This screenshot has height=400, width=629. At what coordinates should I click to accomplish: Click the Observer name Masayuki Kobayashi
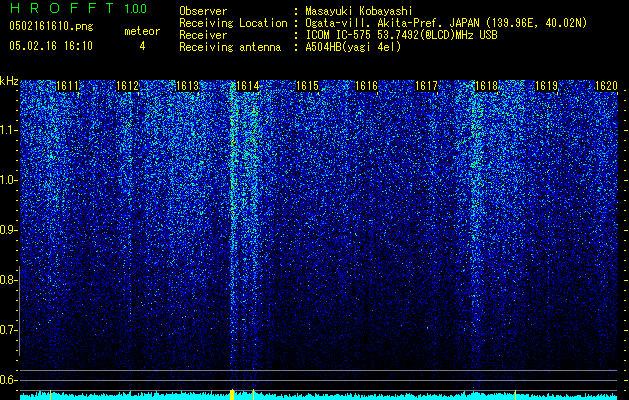pos(359,11)
